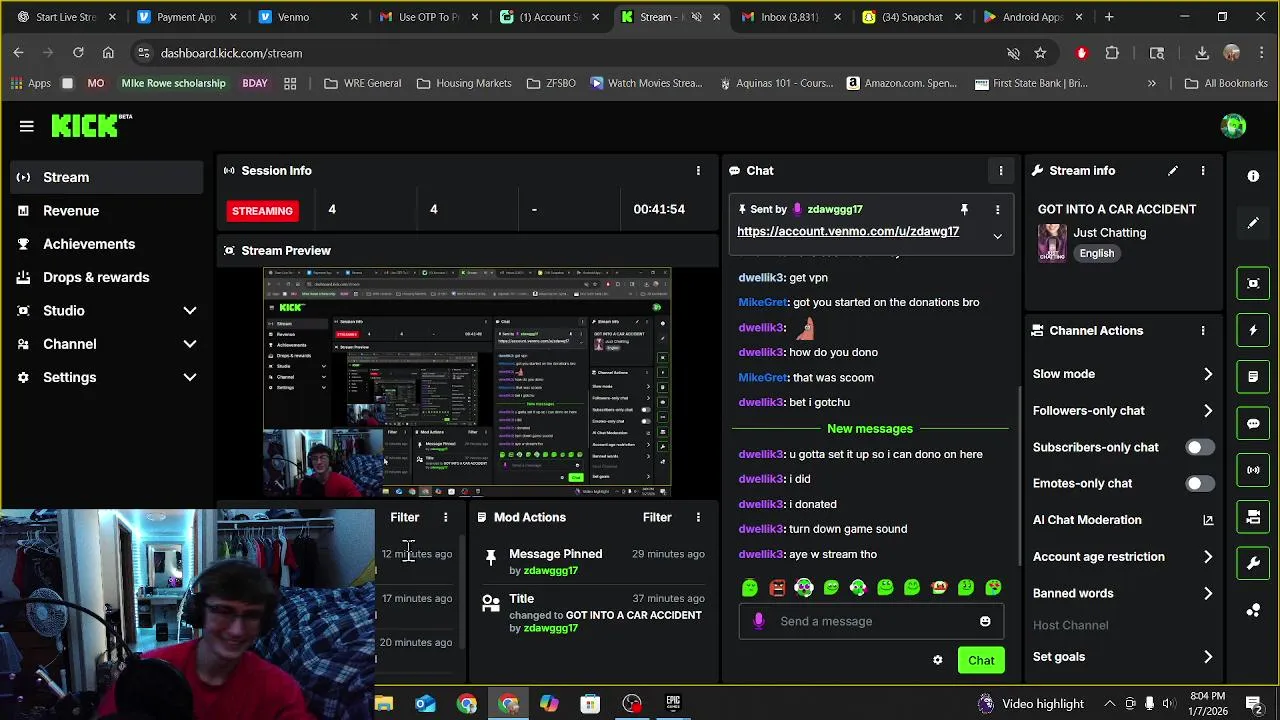Toggle the lightning bolt sidebar icon
Screen dimensions: 1280x720
1253,330
